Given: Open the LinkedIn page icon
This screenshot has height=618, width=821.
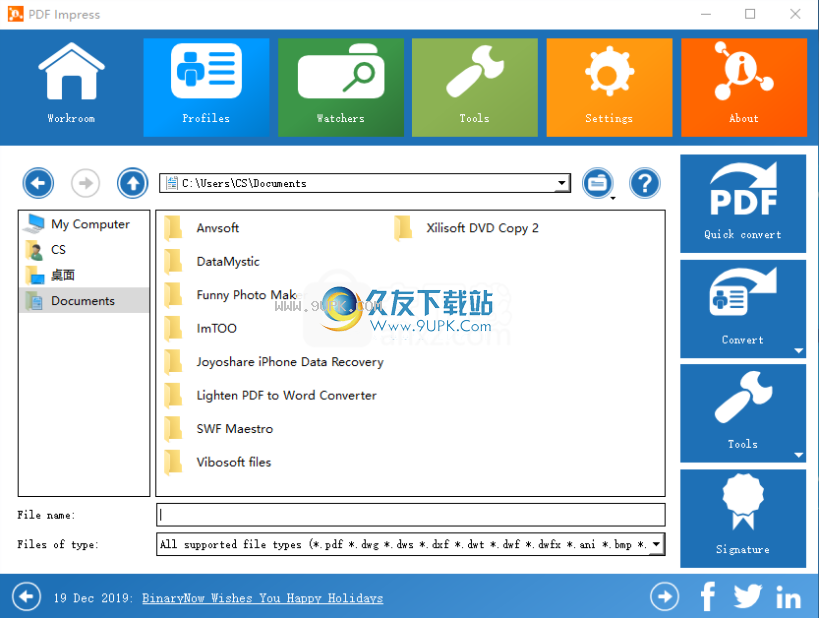Looking at the screenshot, I should tap(788, 598).
